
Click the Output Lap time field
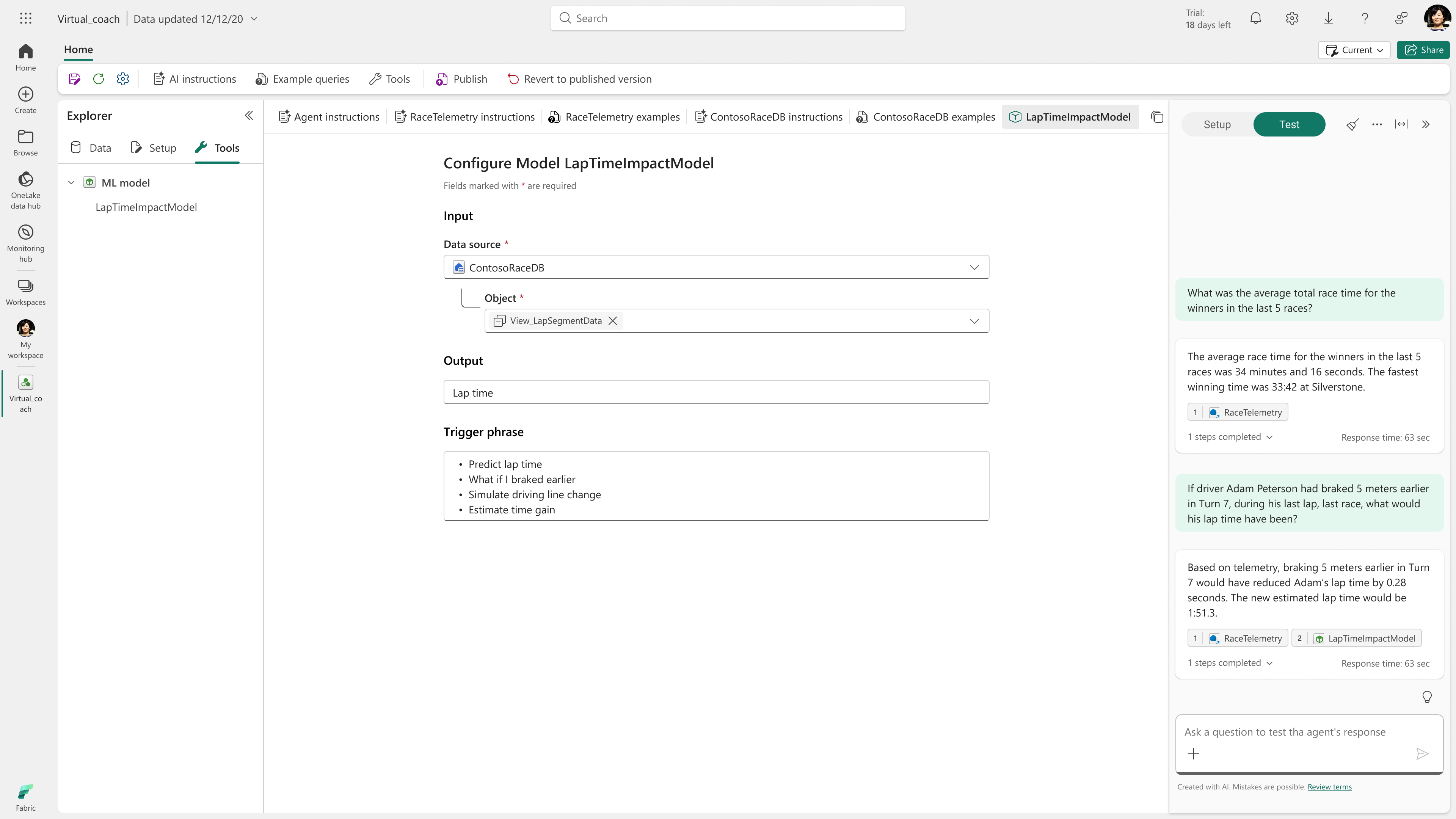[716, 393]
